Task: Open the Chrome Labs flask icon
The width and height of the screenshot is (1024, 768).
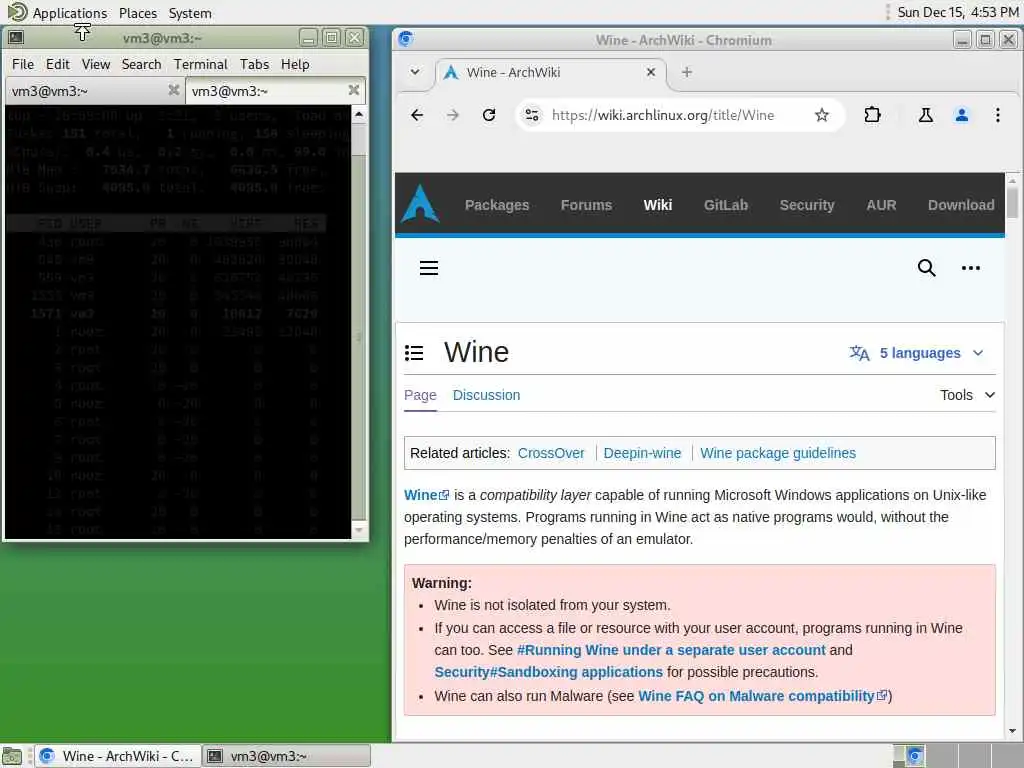Action: [925, 116]
